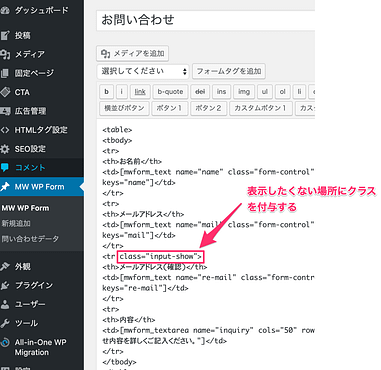
Task: Click the del quicktag button
Action: [x=200, y=91]
